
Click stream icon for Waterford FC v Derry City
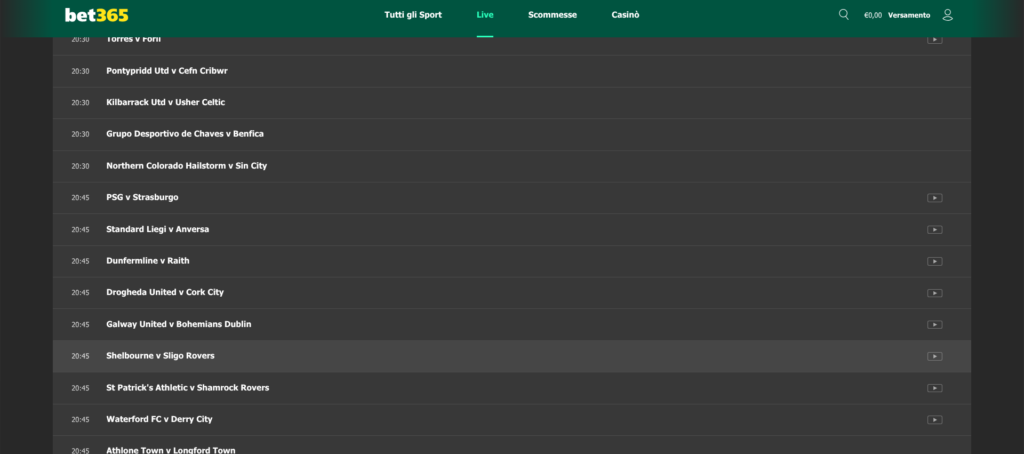pyautogui.click(x=934, y=420)
